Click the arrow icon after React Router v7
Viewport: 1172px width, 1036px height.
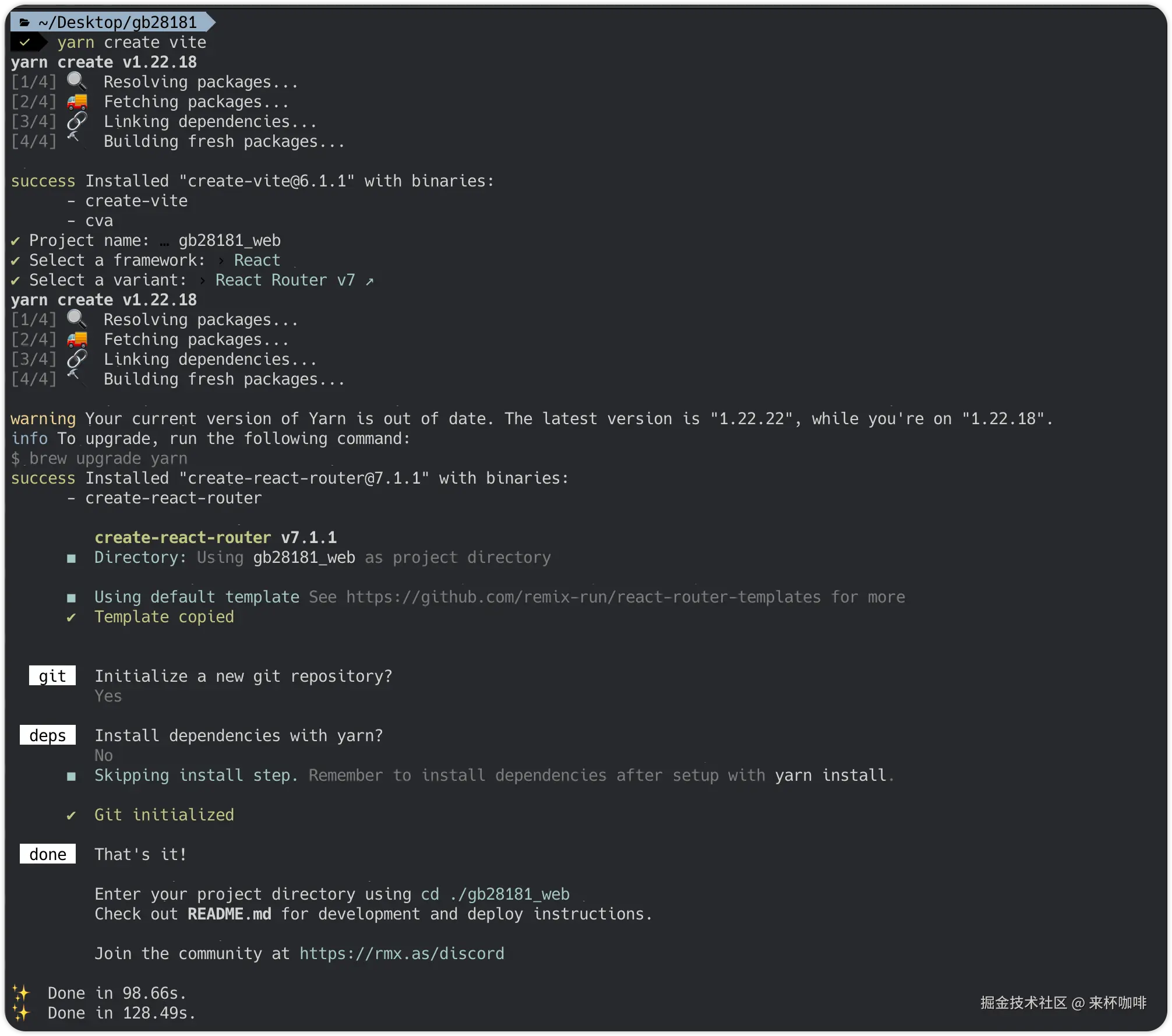coord(369,281)
